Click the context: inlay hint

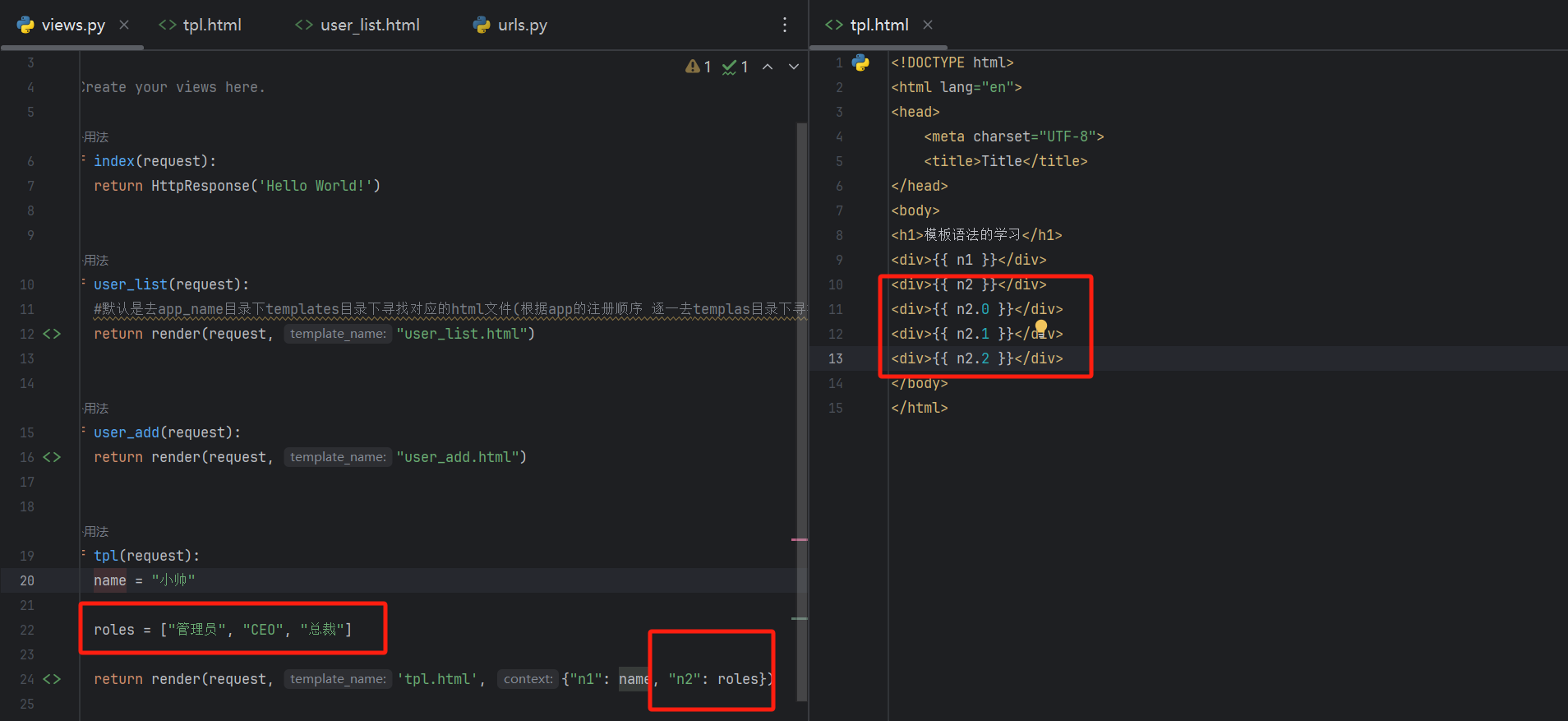pos(528,679)
